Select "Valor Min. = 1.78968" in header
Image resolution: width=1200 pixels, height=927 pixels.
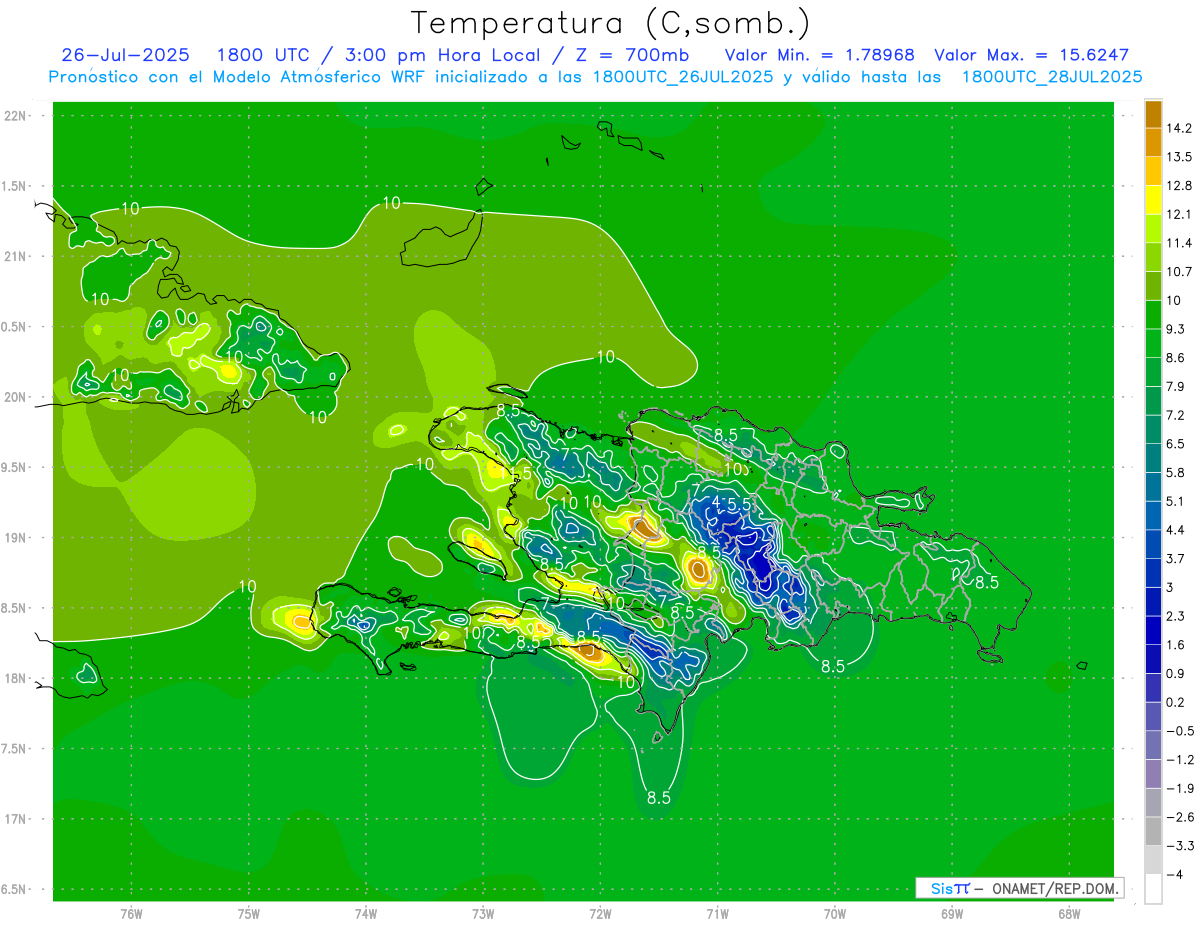pos(819,55)
